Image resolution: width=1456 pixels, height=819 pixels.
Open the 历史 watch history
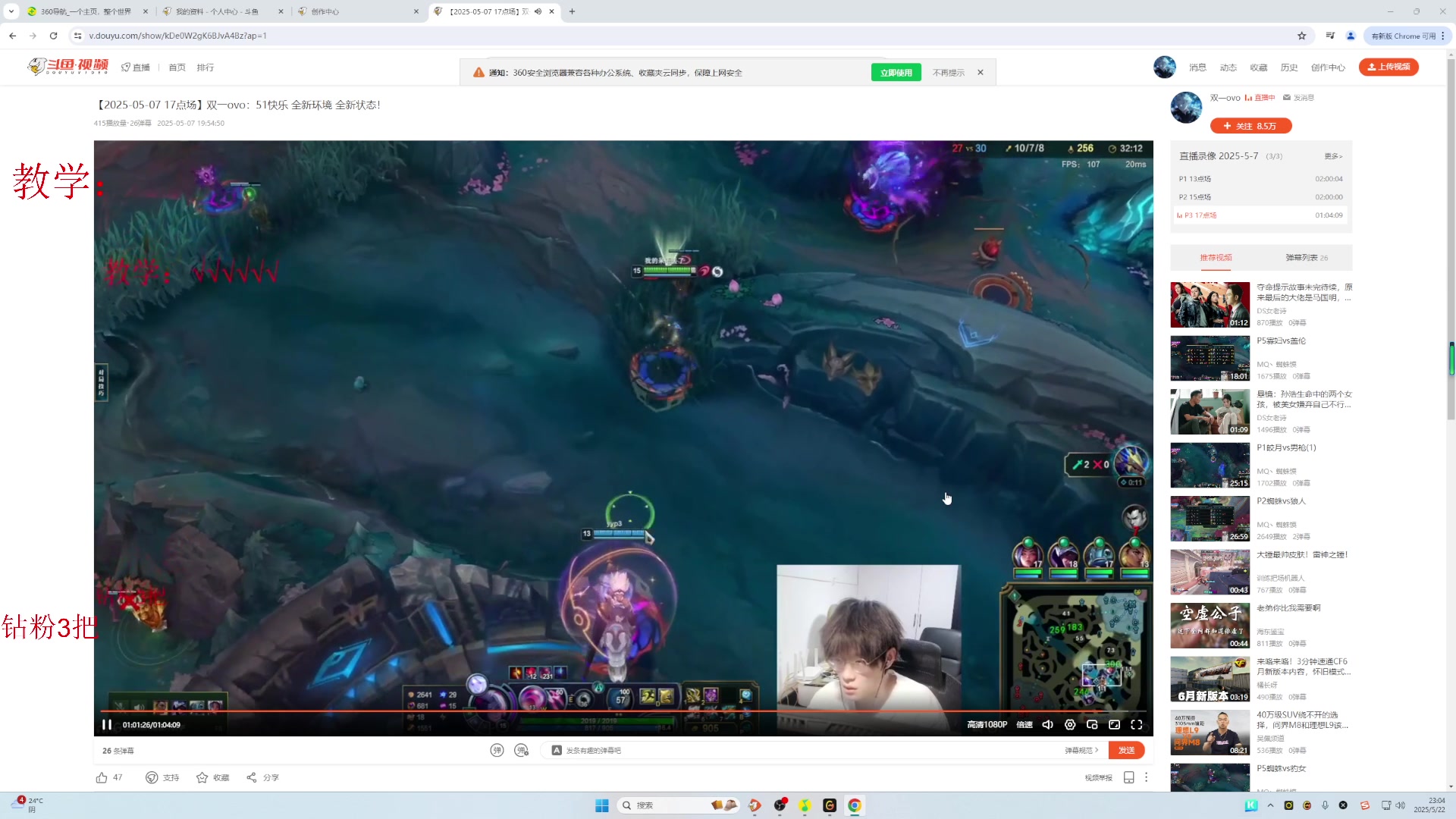tap(1288, 67)
